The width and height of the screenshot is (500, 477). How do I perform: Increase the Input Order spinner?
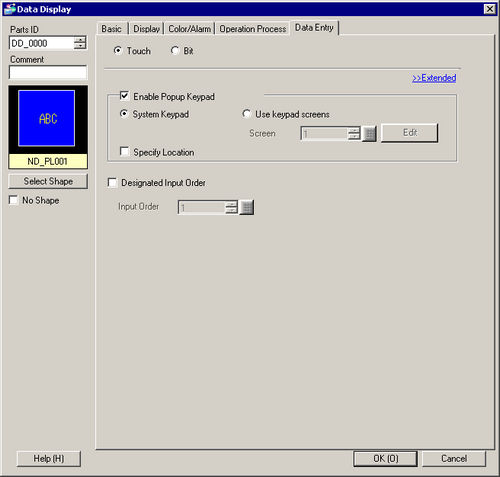[x=231, y=204]
